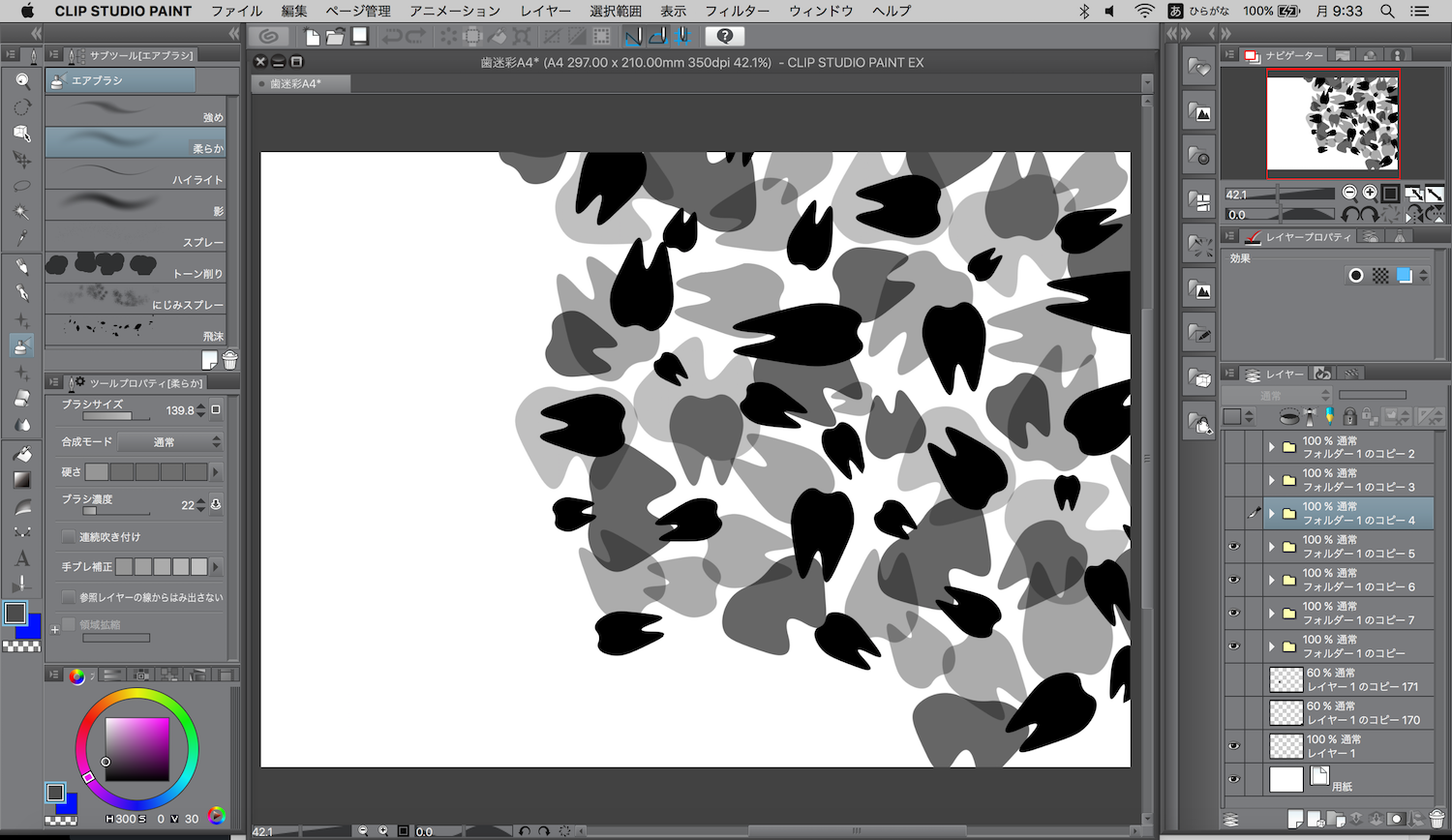The image size is (1452, 840).
Task: Open ファイル menu
Action: (x=236, y=11)
